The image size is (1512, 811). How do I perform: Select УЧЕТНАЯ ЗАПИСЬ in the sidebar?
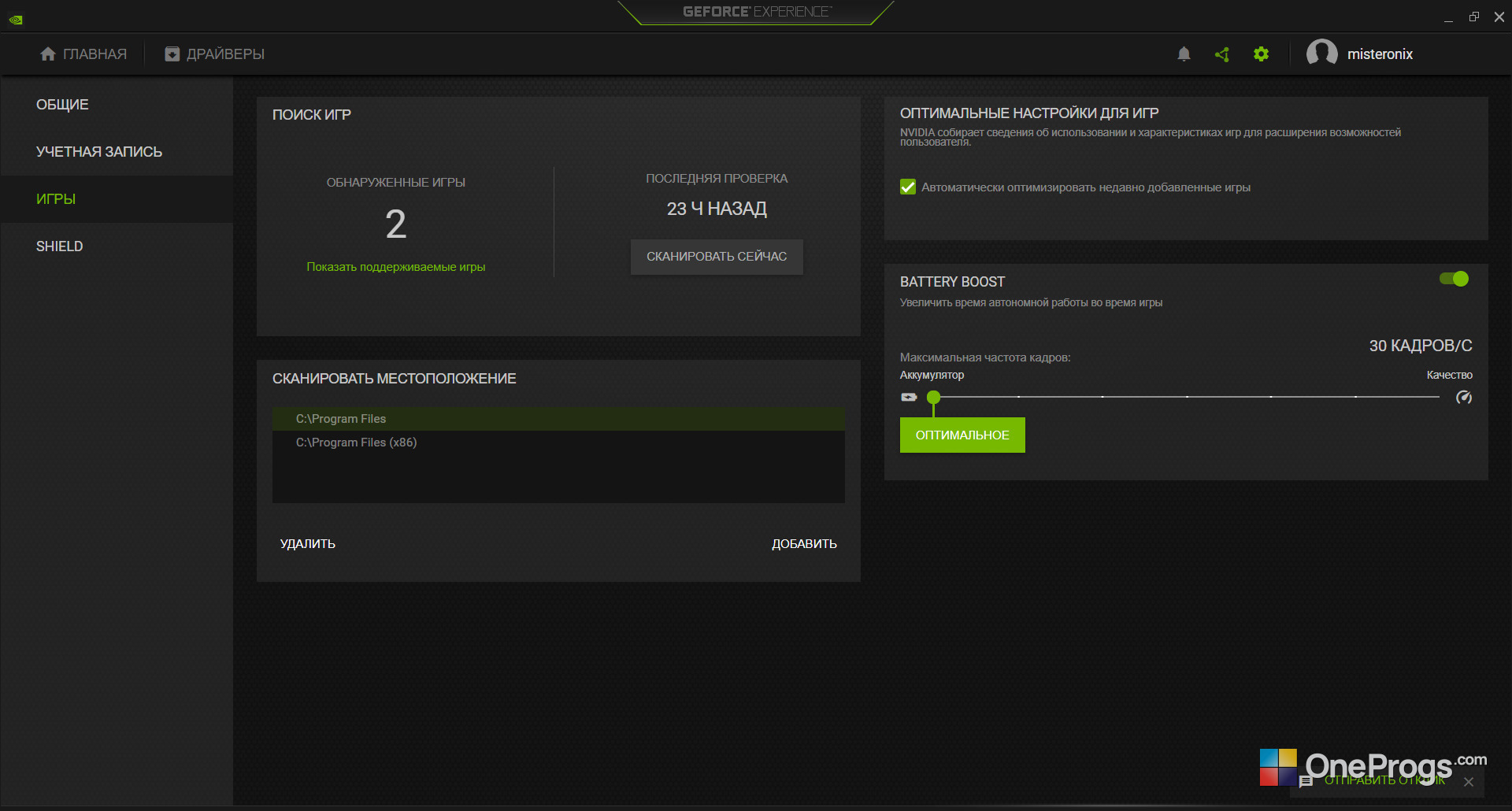click(x=117, y=152)
